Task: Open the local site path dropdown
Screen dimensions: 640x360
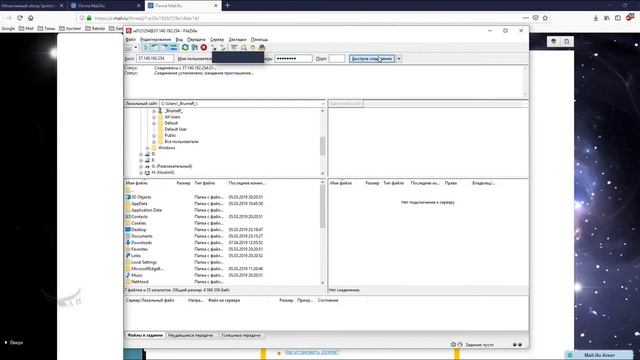Action: (x=322, y=104)
